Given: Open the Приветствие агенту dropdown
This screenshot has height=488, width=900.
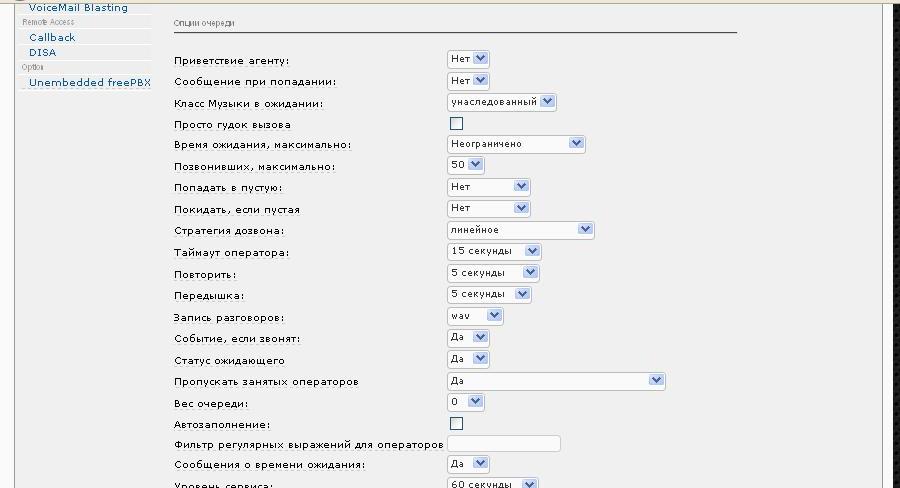Looking at the screenshot, I should 468,59.
